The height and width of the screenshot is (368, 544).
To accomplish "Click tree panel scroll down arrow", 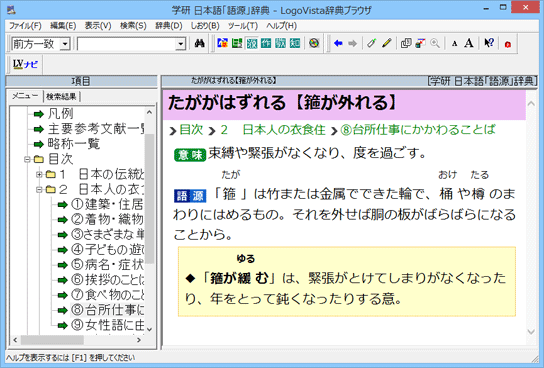I will 149,329.
